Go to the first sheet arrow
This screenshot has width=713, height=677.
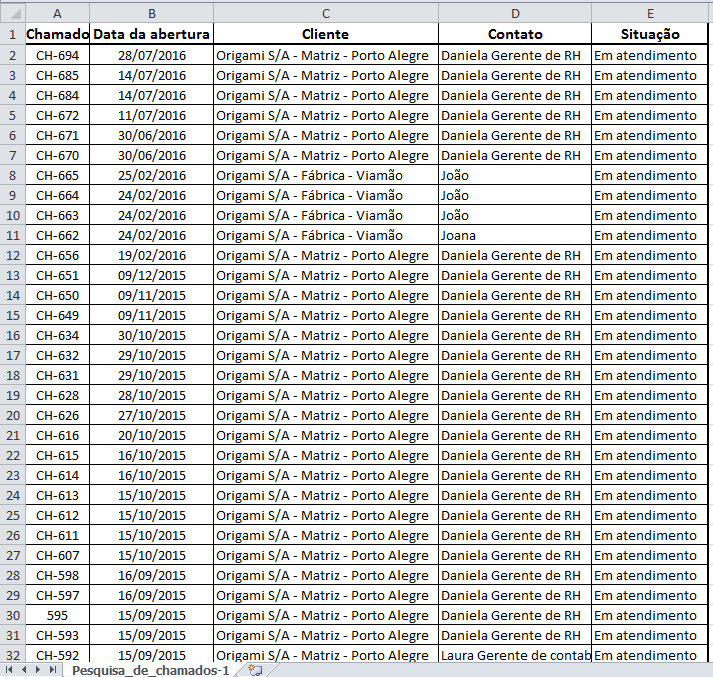[x=9, y=669]
